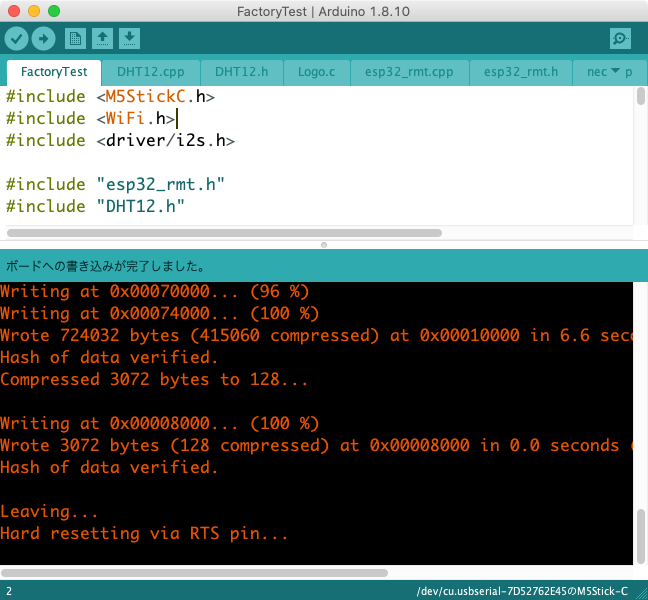
Task: Click the '#include "esp32_rmt.h"' line
Action: coord(115,184)
